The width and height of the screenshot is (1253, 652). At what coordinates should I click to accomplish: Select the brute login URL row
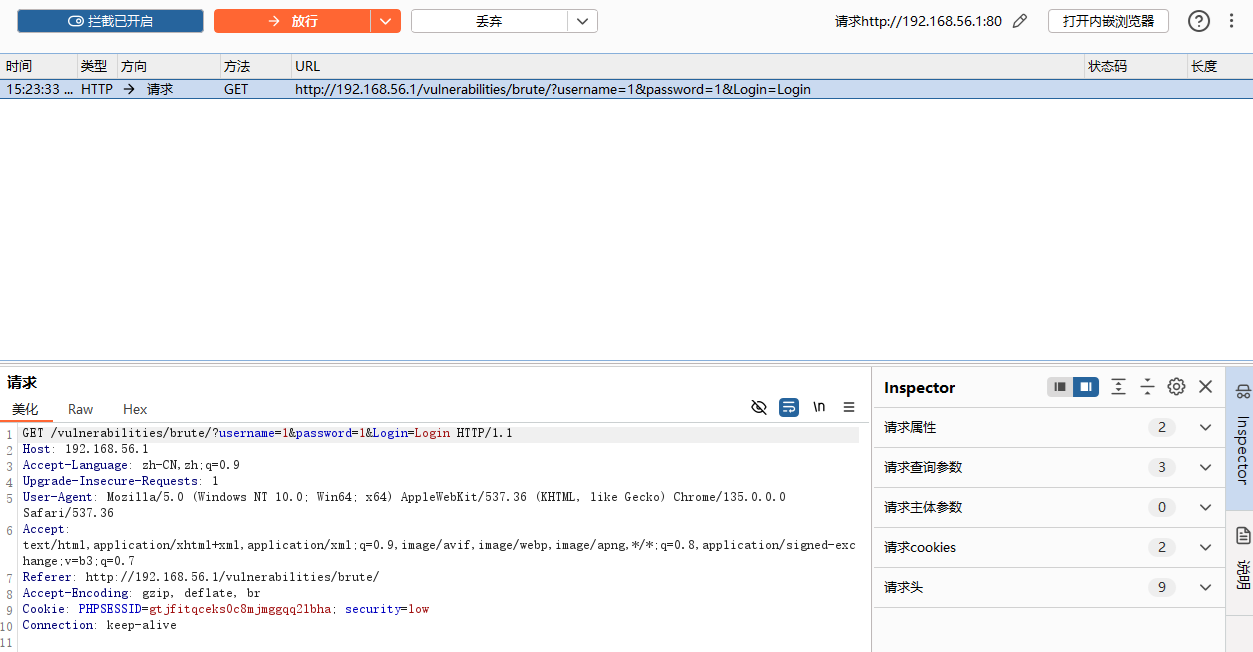click(x=626, y=89)
